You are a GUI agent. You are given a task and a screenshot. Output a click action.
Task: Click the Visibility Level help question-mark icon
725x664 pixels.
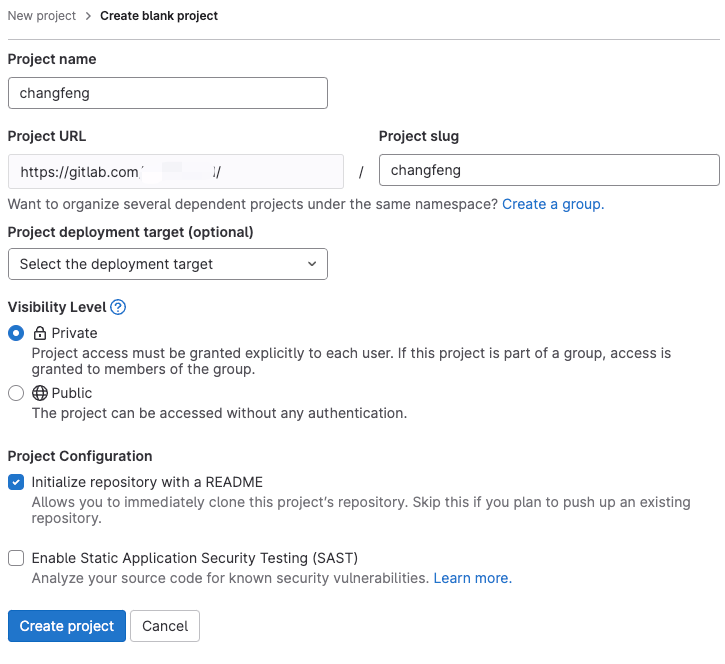118,307
